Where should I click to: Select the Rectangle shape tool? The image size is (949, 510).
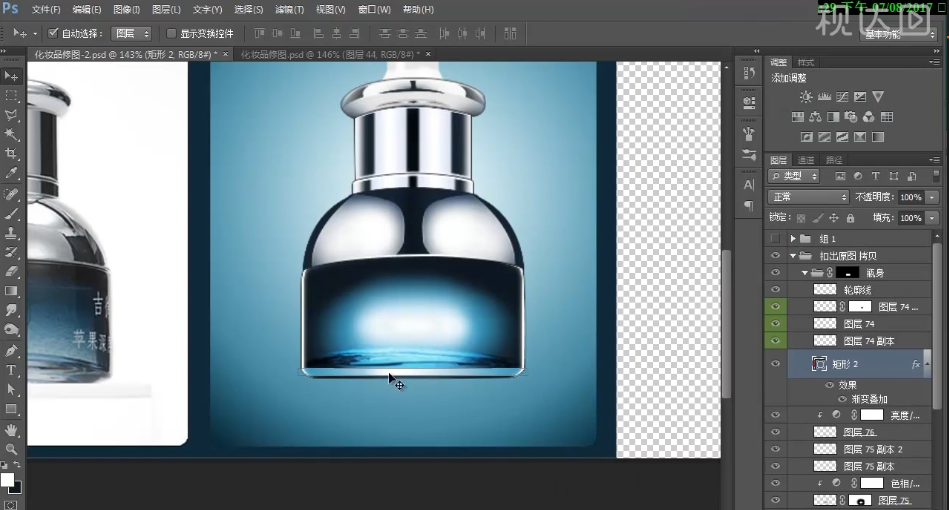pyautogui.click(x=11, y=409)
